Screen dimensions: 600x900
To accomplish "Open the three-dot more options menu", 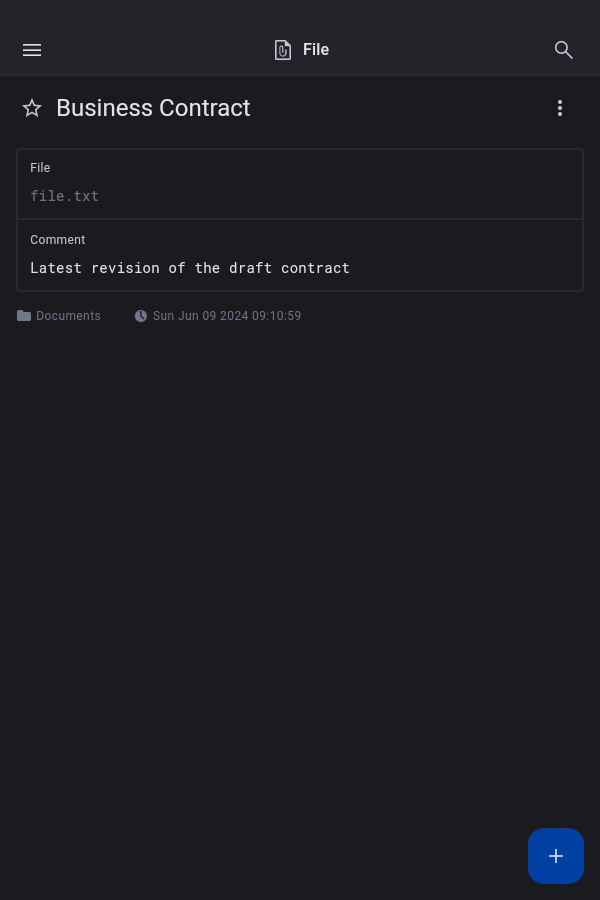I will tap(560, 108).
